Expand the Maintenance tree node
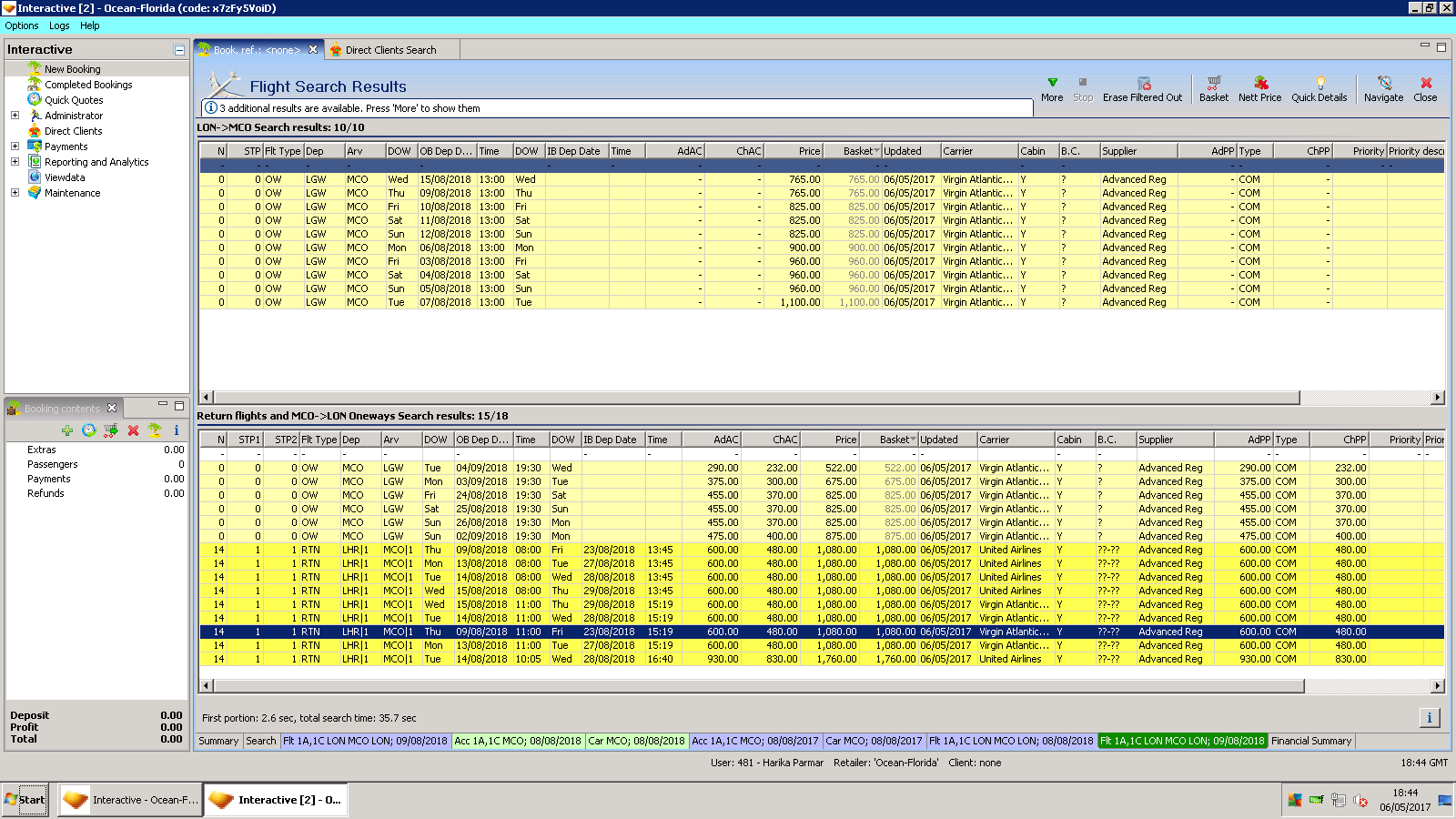The image size is (1456, 819). (x=15, y=193)
